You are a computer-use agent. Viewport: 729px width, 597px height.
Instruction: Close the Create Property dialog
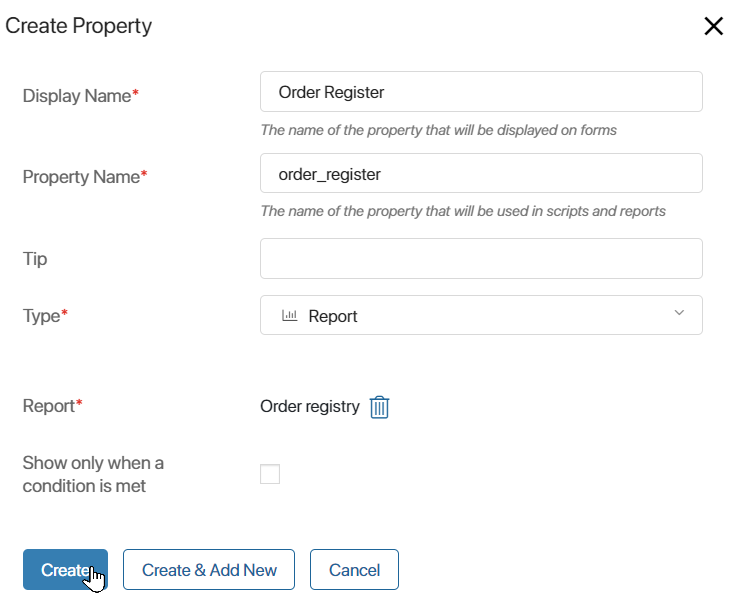pos(713,26)
